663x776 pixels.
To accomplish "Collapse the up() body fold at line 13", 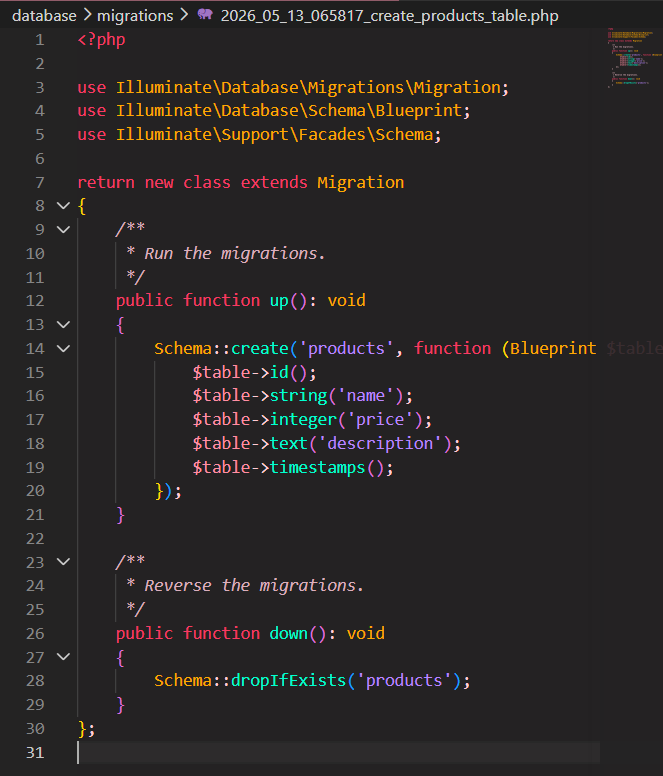I will tap(63, 324).
